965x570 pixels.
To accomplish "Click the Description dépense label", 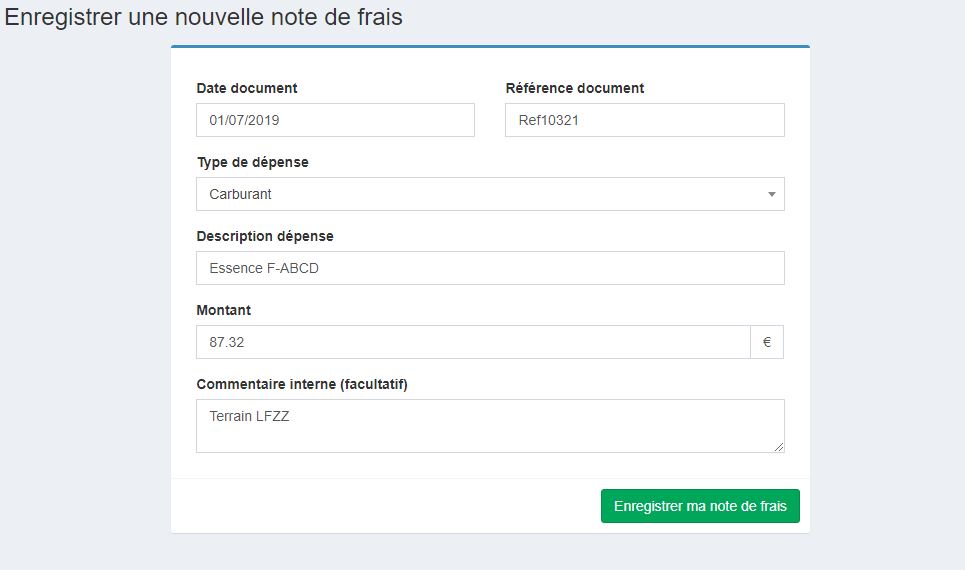I will [265, 236].
